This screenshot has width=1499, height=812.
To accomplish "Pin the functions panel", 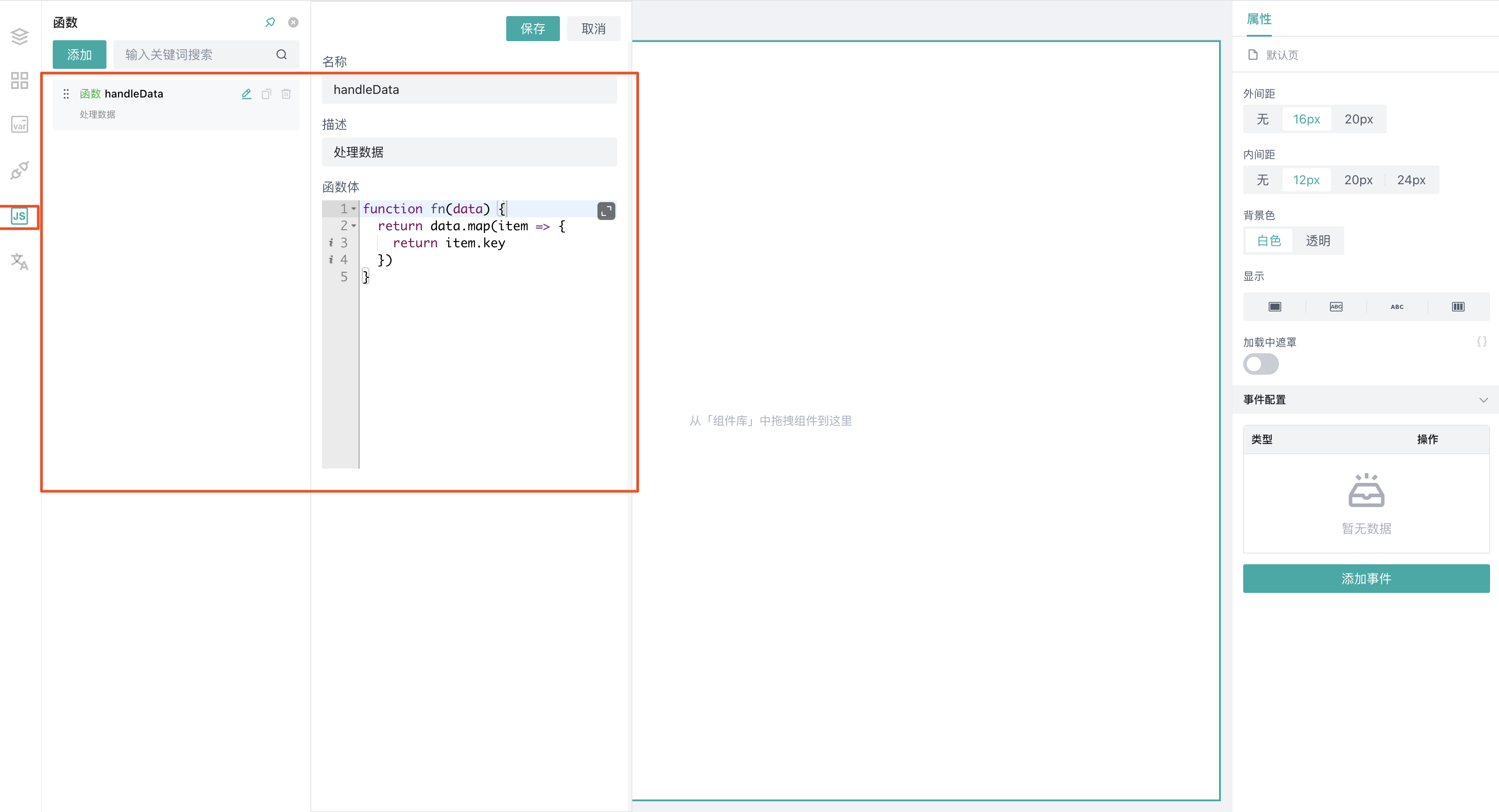I will (270, 22).
